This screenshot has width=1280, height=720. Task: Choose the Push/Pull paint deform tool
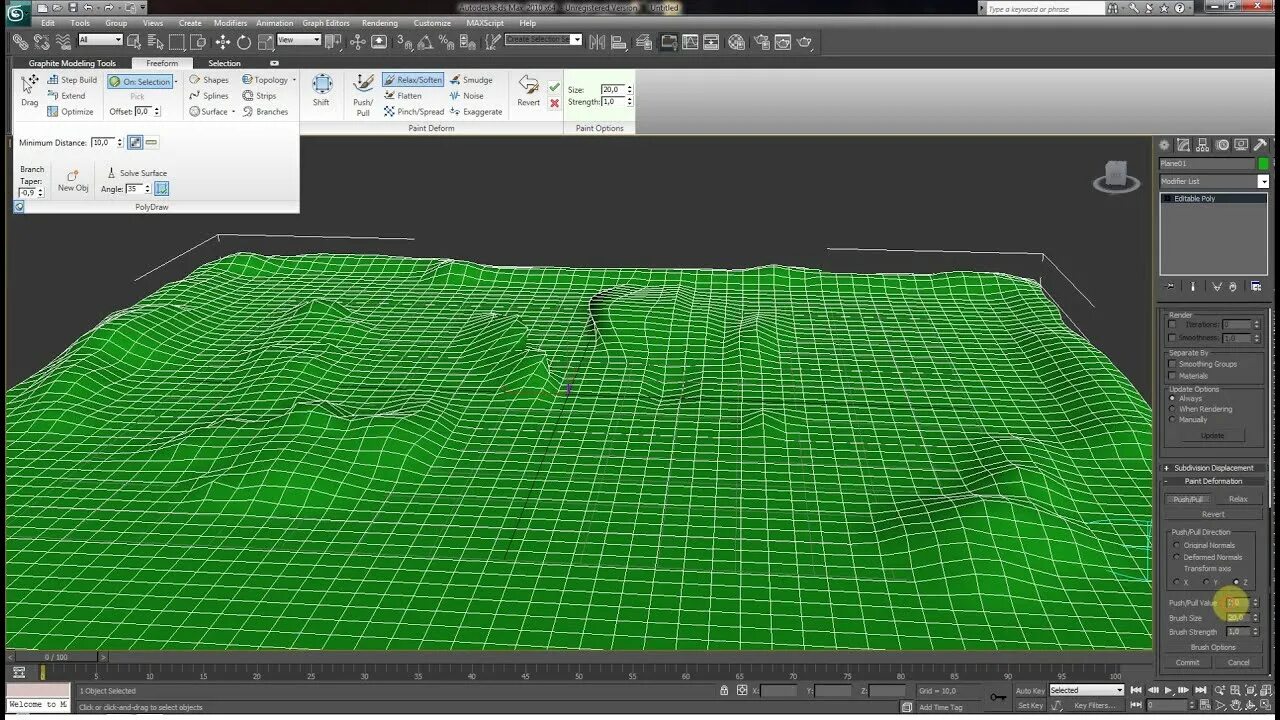[x=363, y=94]
